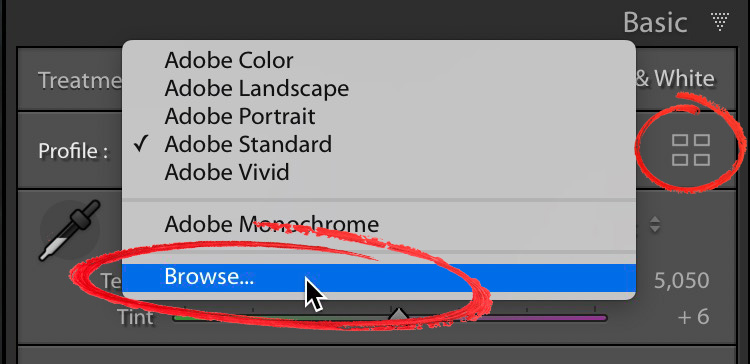The image size is (750, 364).
Task: Select the White Balance eyedropper tool
Action: click(x=70, y=231)
